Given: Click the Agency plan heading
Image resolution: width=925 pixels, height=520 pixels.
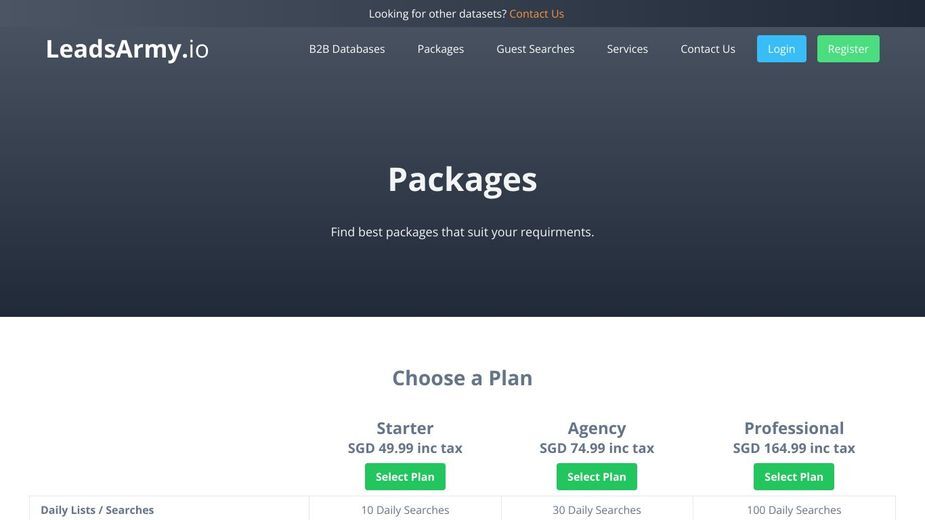Looking at the screenshot, I should pyautogui.click(x=596, y=429).
